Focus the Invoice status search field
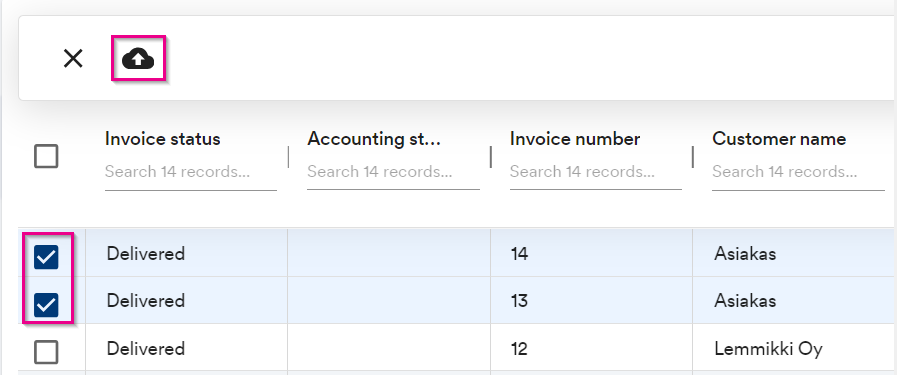Image resolution: width=897 pixels, height=375 pixels. coord(190,173)
